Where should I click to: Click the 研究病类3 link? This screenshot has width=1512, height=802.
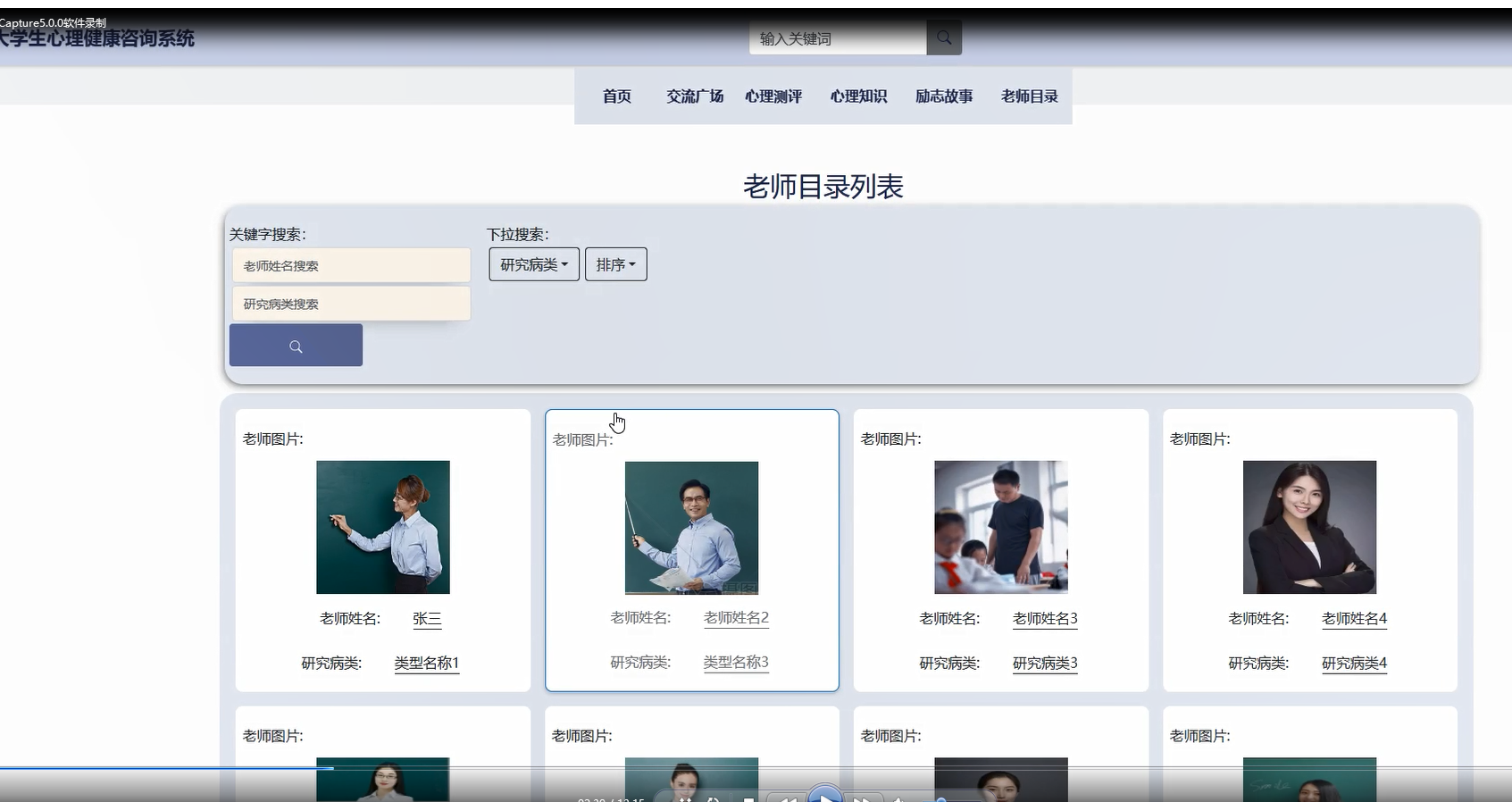[1045, 664]
